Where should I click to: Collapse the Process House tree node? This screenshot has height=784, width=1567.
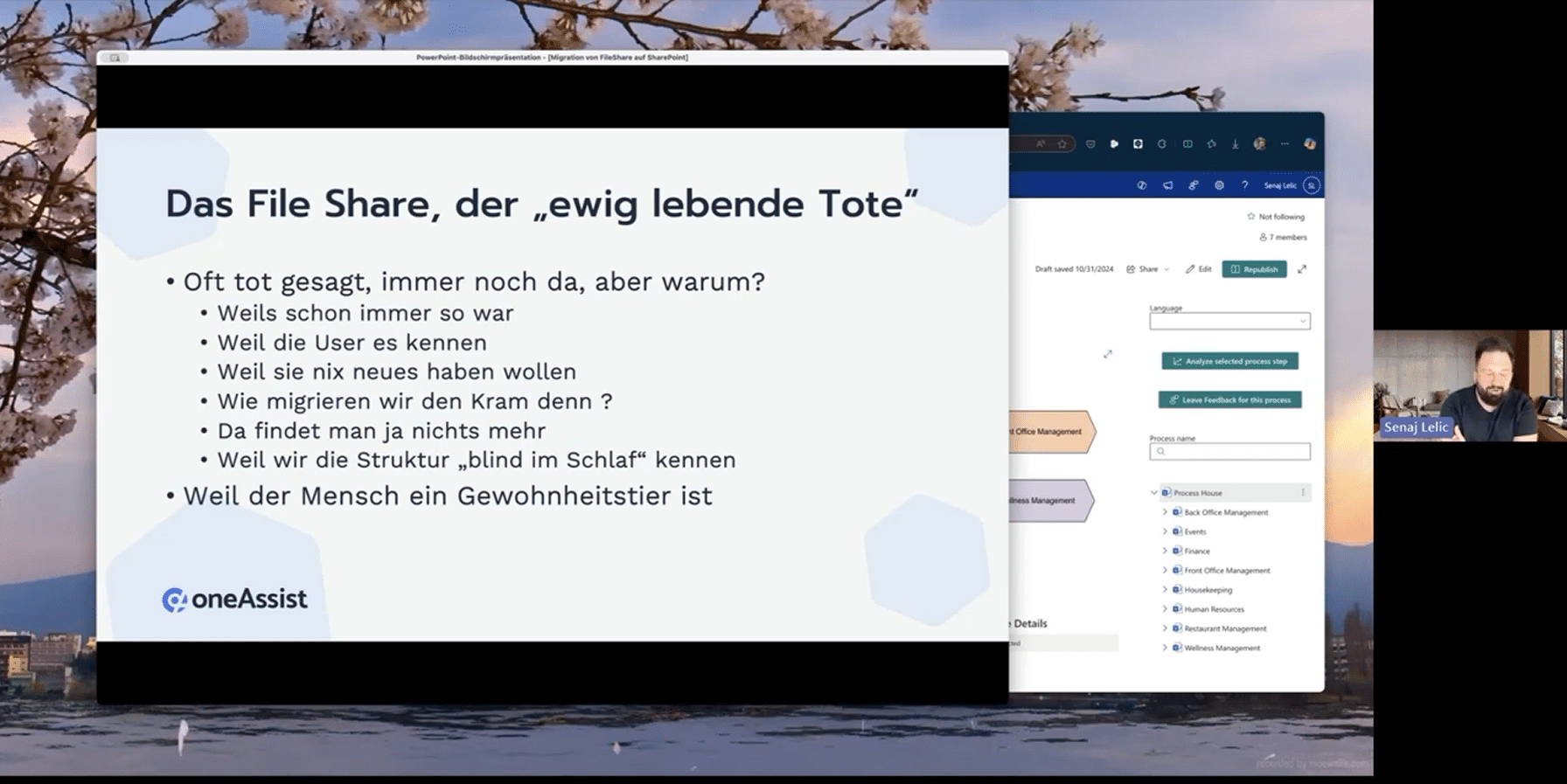coord(1154,493)
